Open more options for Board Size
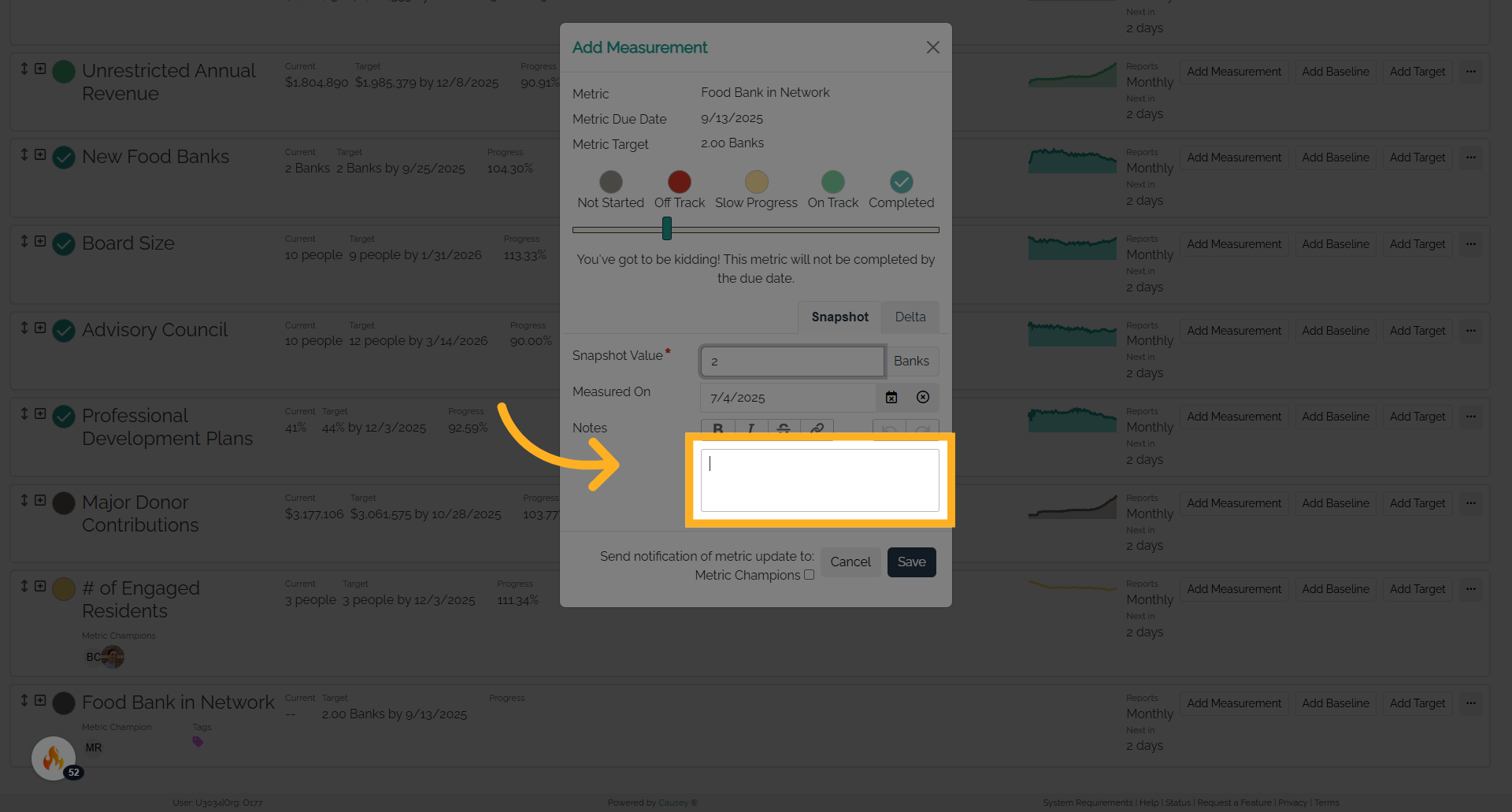 point(1471,244)
